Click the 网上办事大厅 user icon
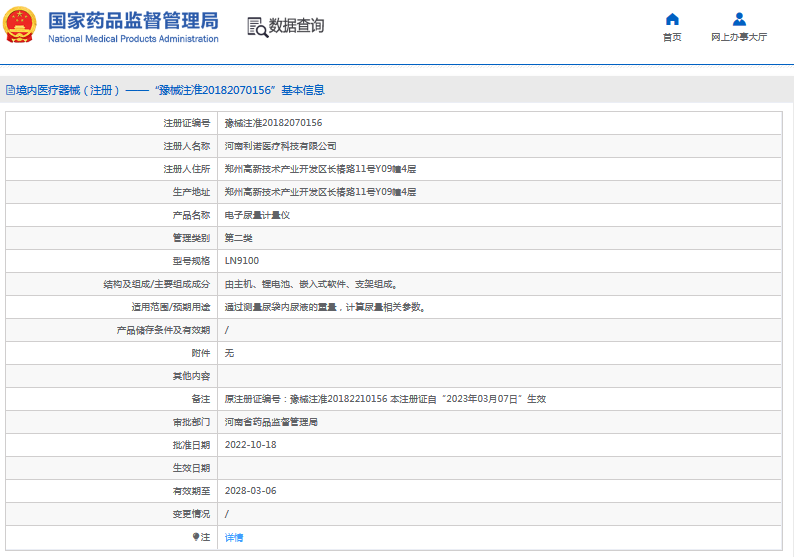This screenshot has height=557, width=794. point(739,19)
